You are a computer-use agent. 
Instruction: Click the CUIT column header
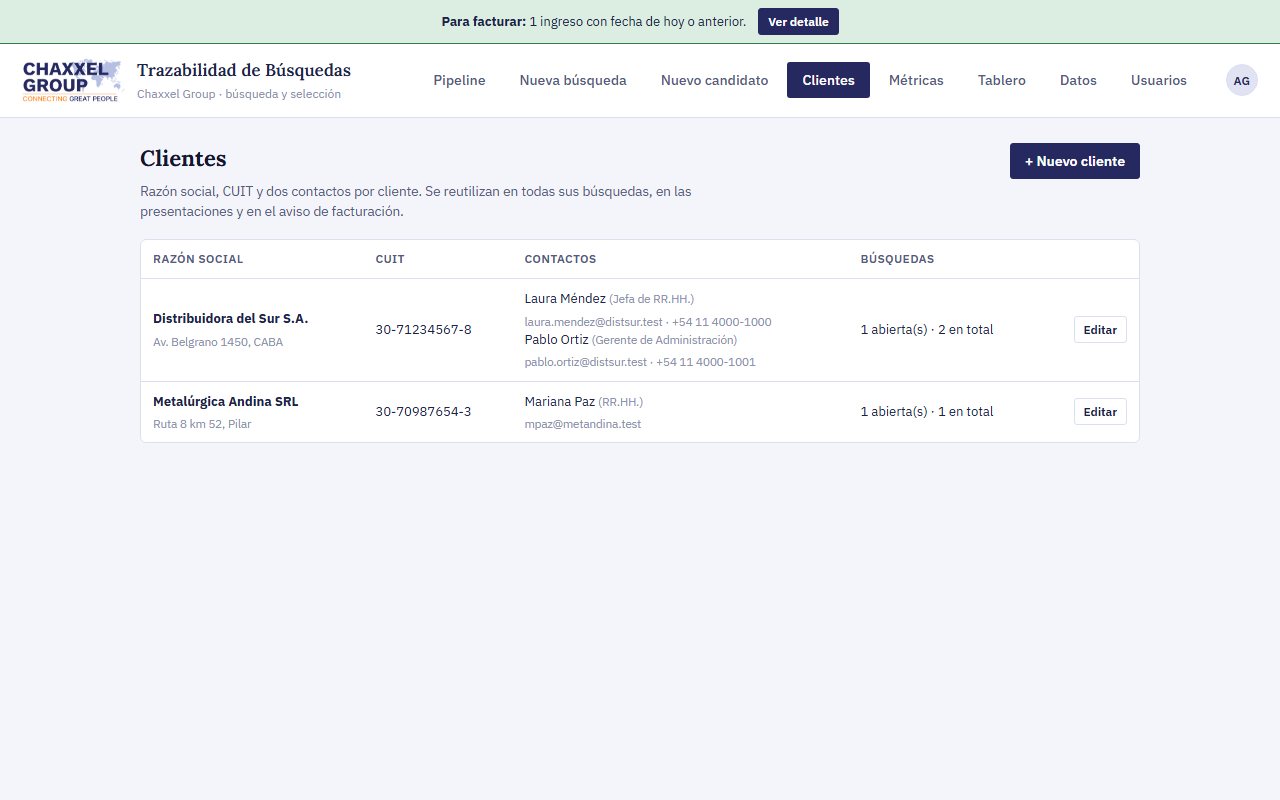[x=390, y=259]
